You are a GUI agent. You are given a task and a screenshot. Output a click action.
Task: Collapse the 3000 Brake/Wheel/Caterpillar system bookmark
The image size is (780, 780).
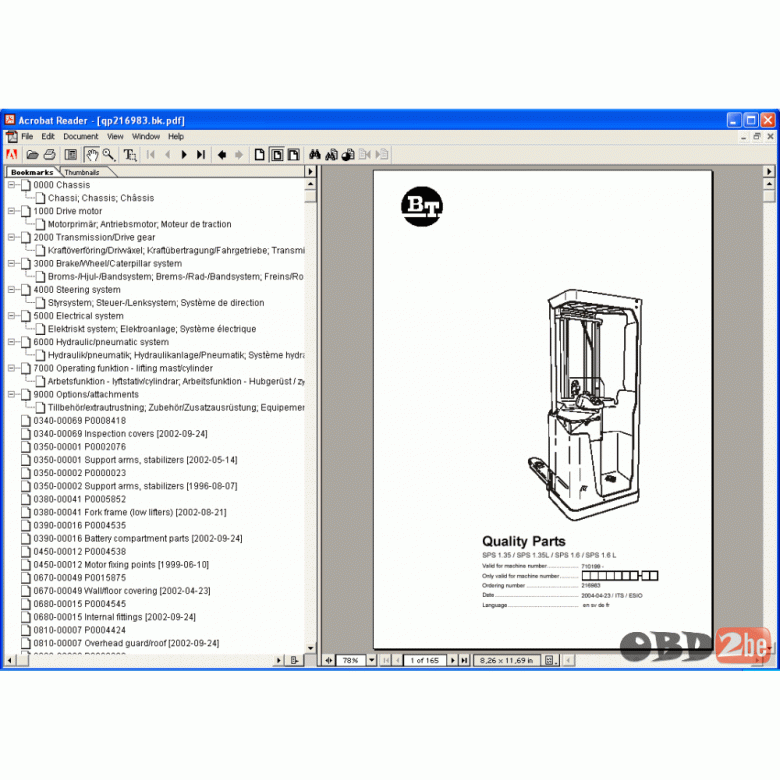point(11,263)
